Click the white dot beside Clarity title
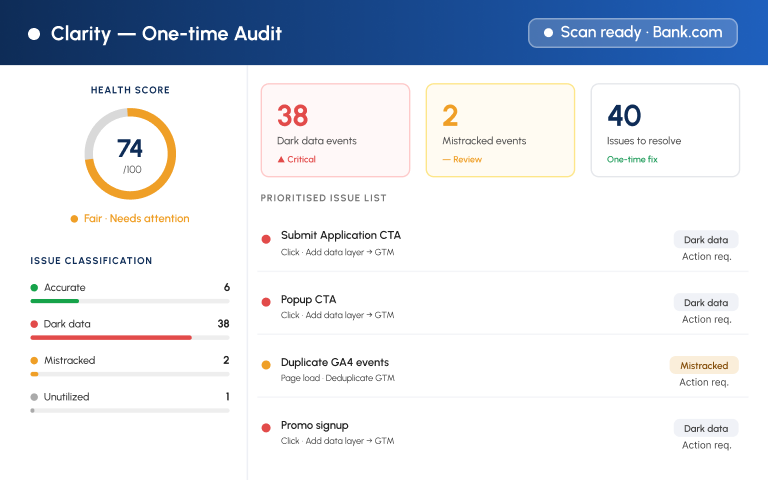This screenshot has width=768, height=480. [34, 34]
